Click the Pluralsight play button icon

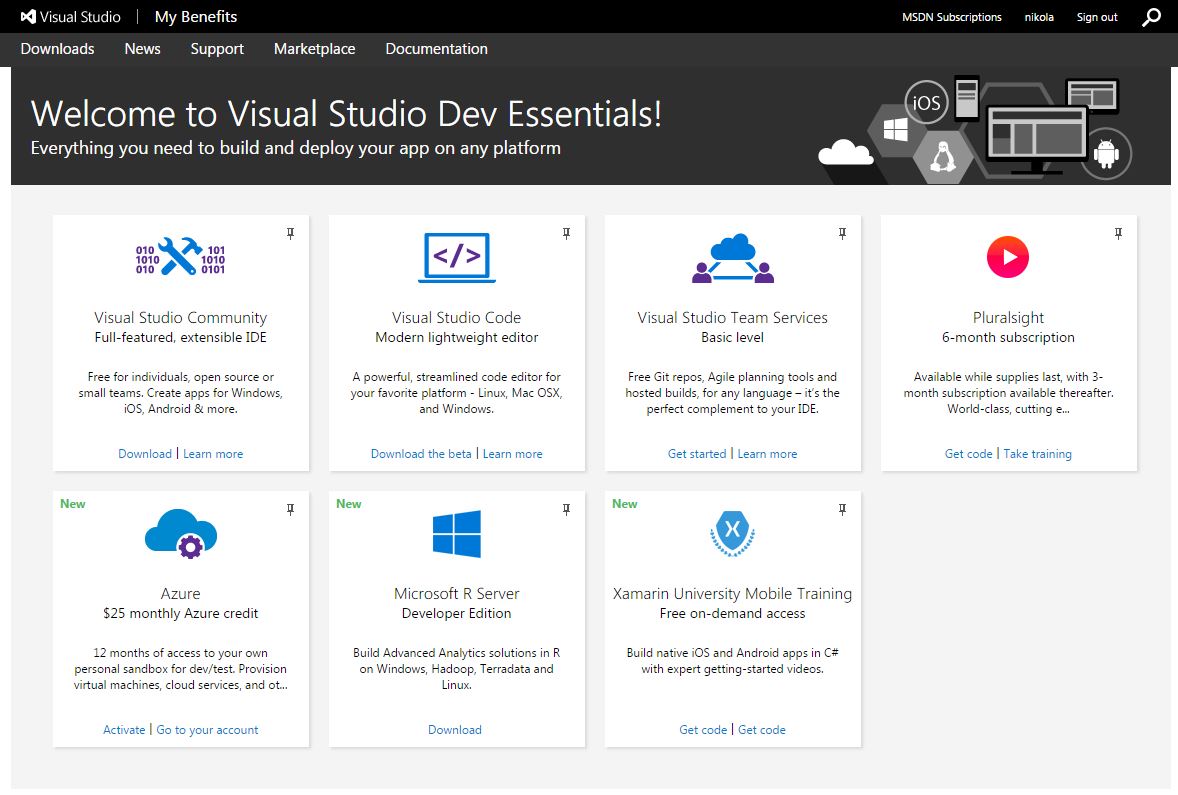[1007, 257]
